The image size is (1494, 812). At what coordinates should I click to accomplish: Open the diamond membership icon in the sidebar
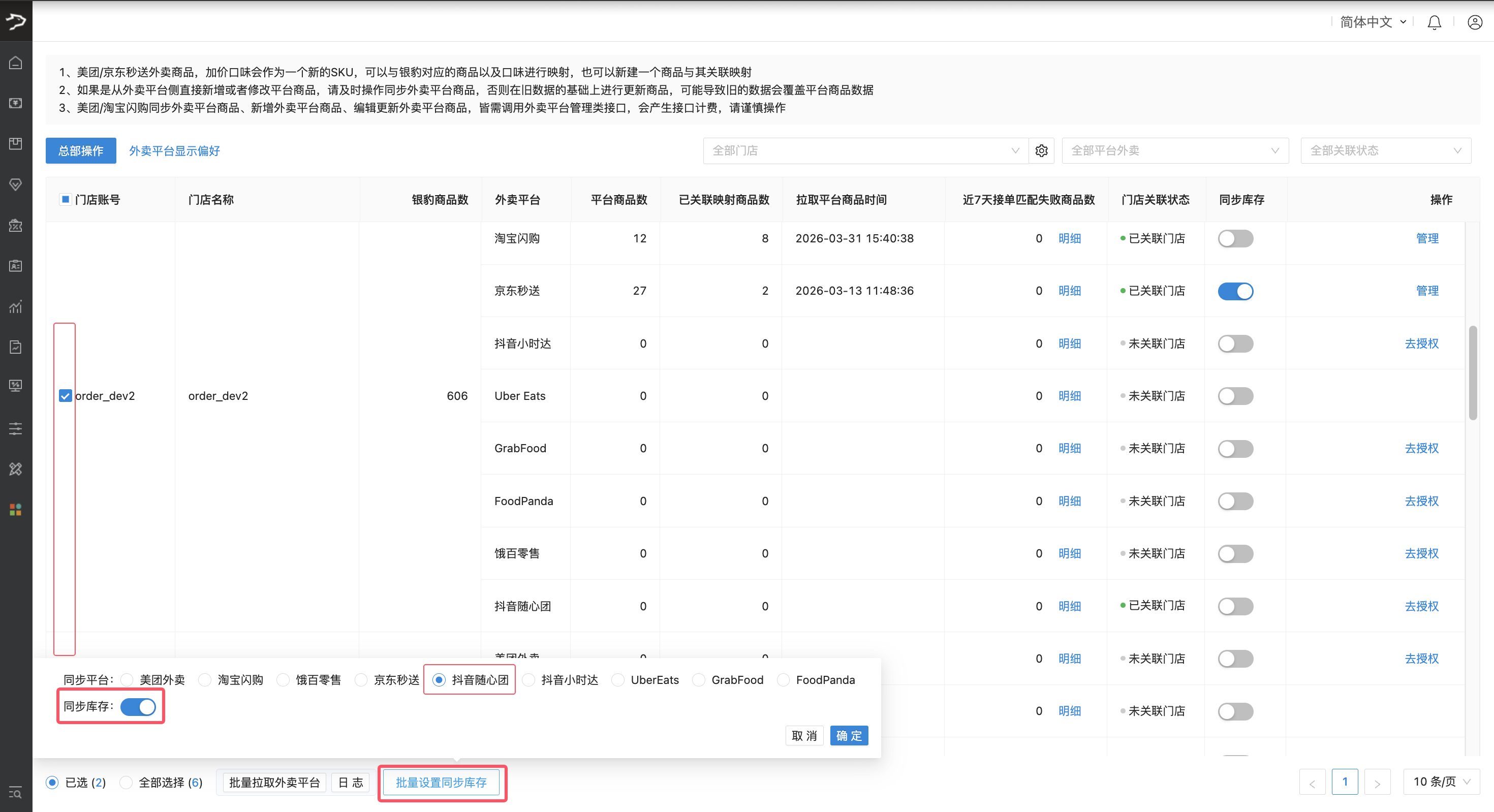click(x=16, y=184)
